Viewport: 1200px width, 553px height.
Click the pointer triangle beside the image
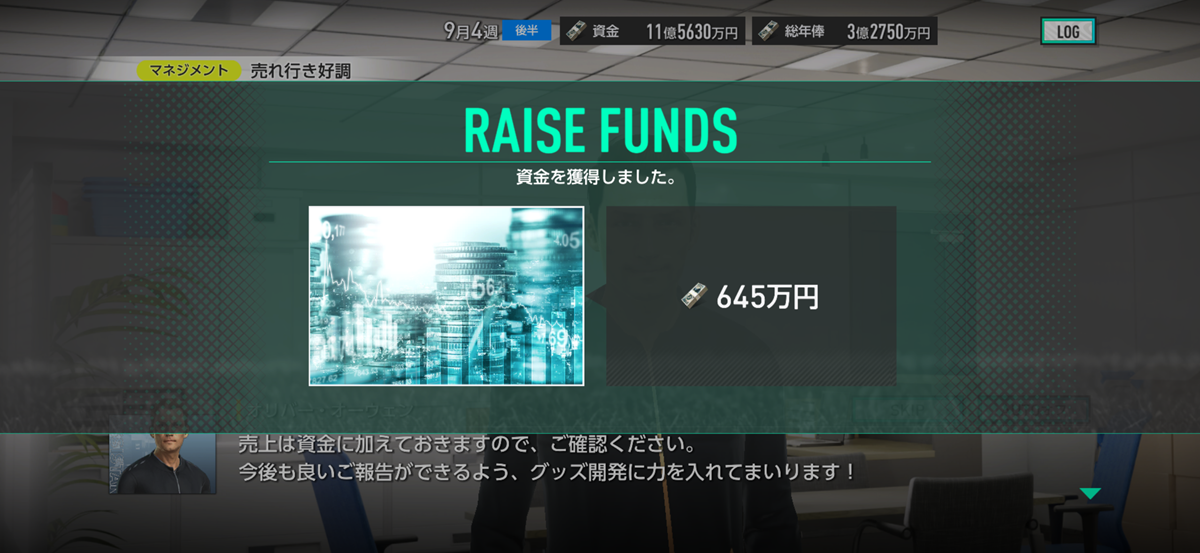point(594,296)
